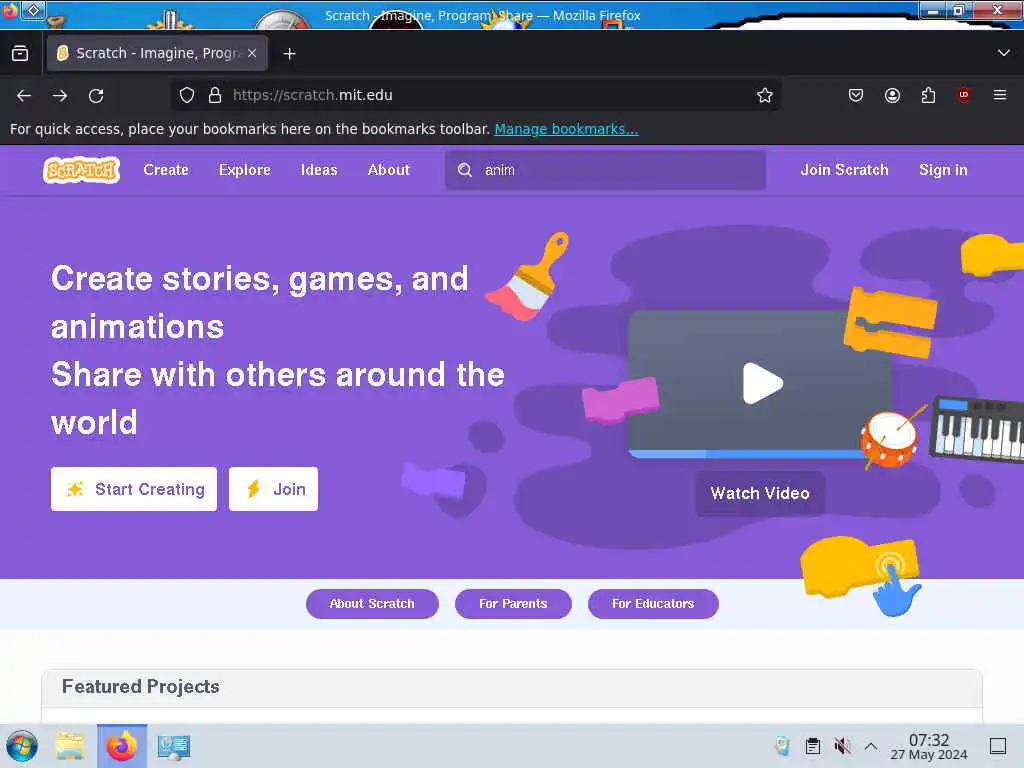Go to the Ideas page

pyautogui.click(x=319, y=170)
